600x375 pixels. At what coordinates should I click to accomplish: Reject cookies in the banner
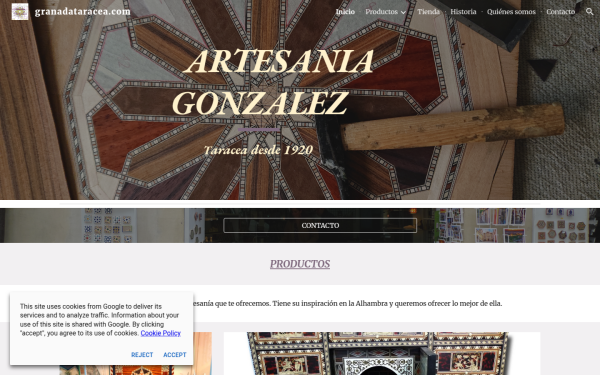142,355
